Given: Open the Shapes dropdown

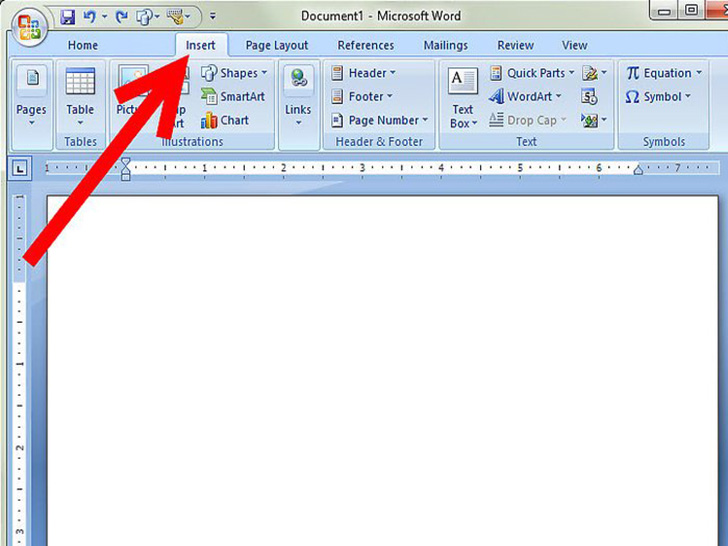Looking at the screenshot, I should pos(234,73).
